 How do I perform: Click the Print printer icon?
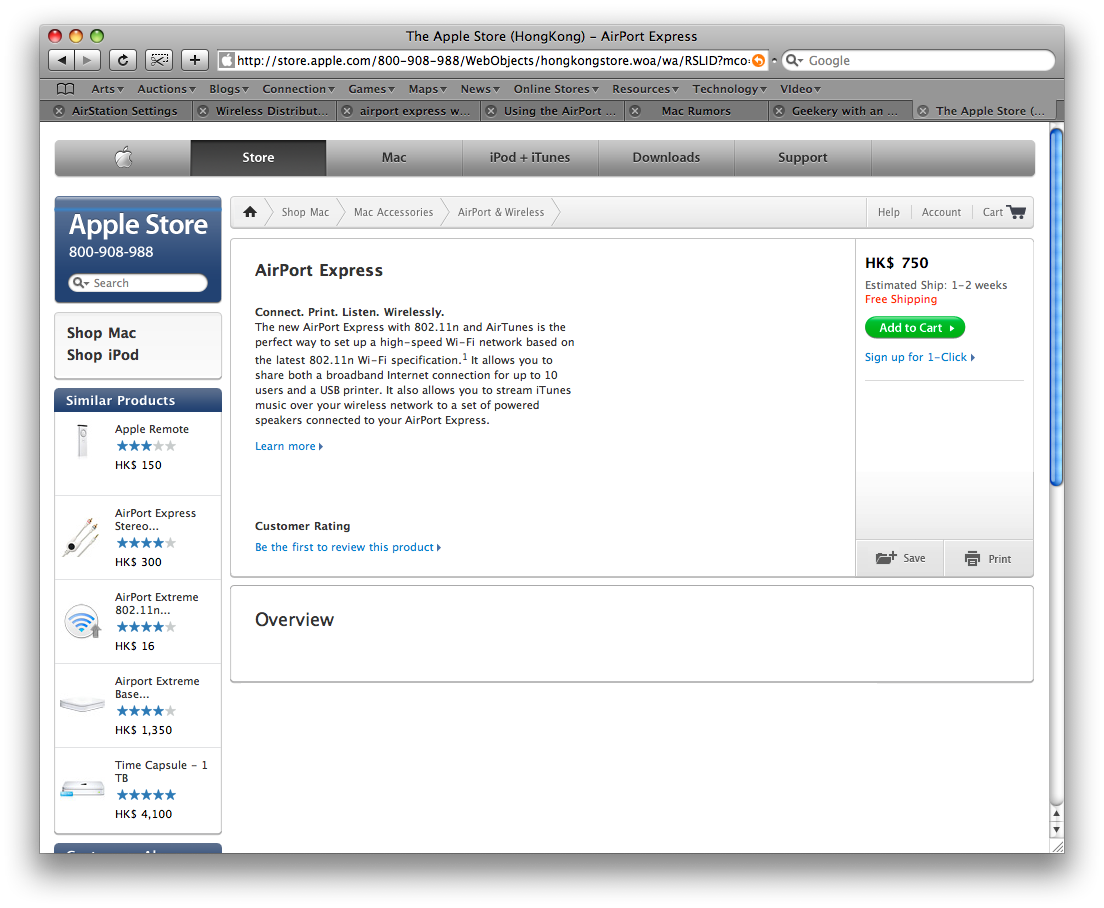click(972, 559)
